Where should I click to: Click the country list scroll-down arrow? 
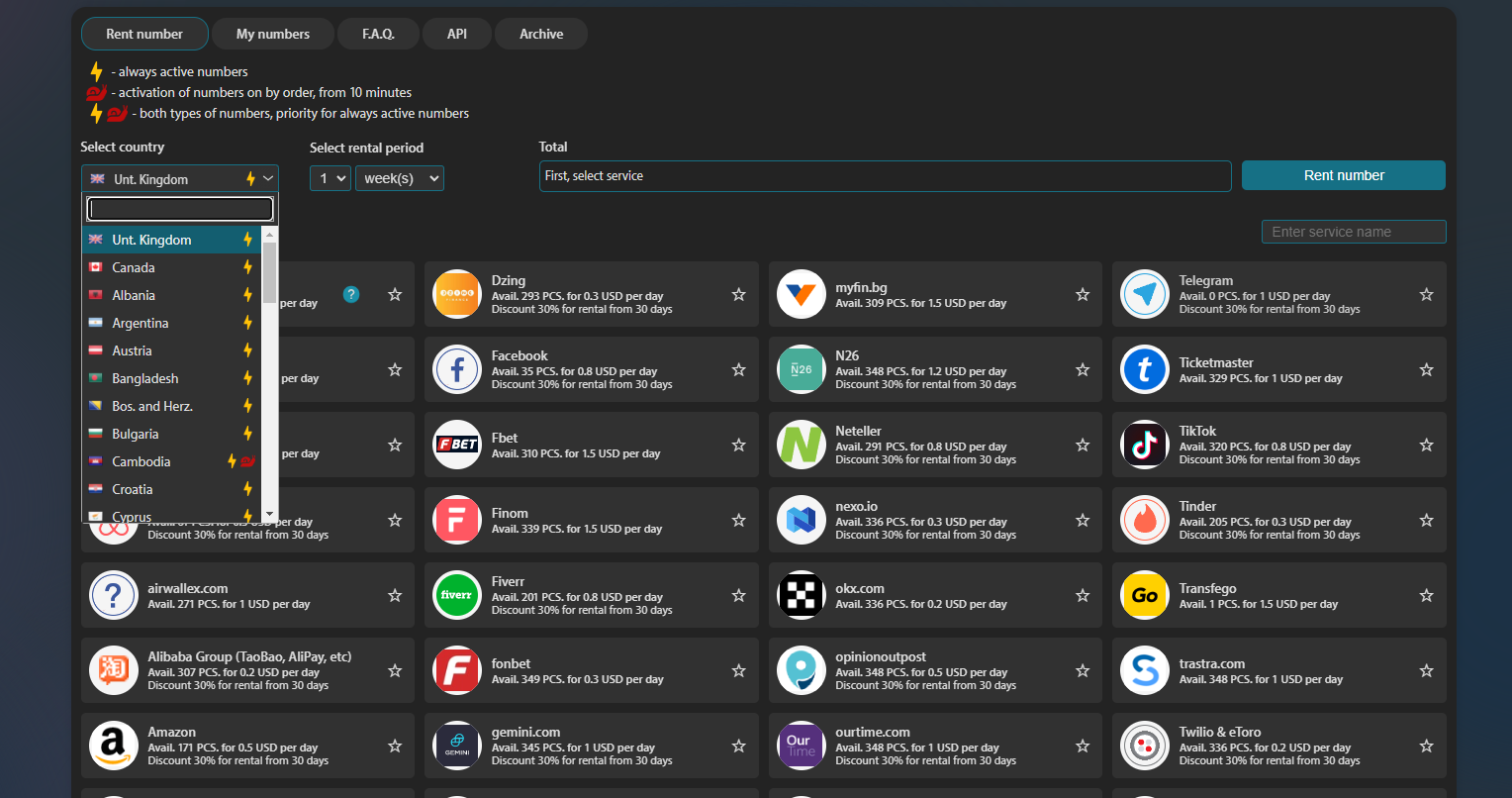pyautogui.click(x=270, y=515)
